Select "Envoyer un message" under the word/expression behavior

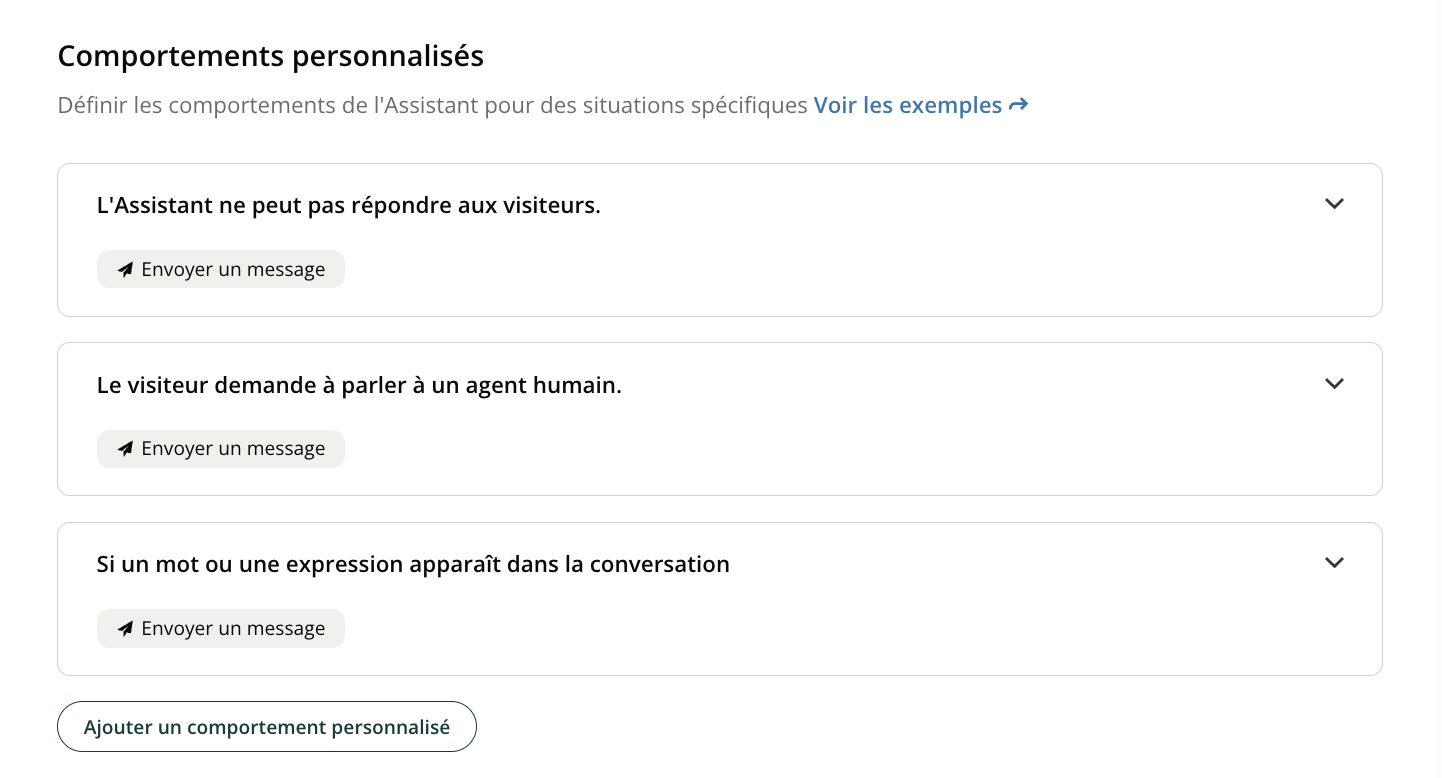point(232,629)
